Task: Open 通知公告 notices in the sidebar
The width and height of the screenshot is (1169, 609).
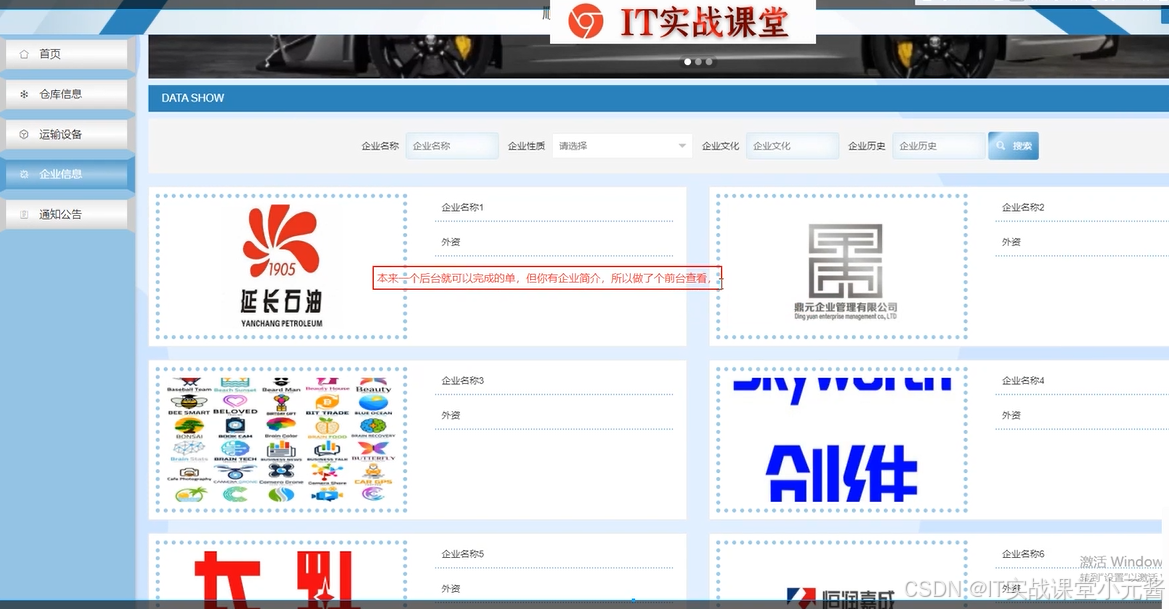Action: coord(67,214)
